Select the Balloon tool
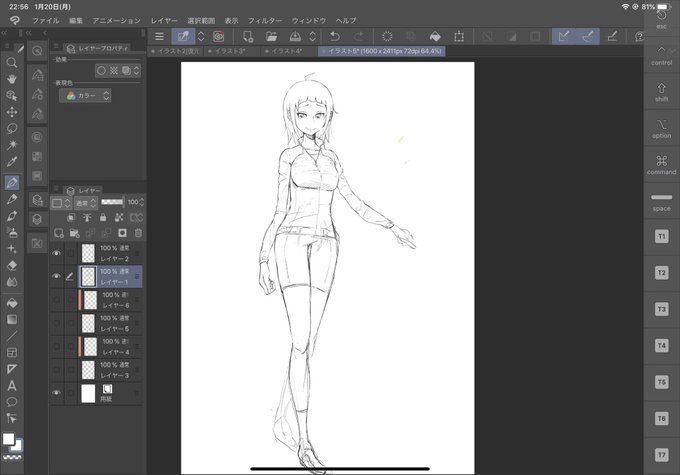680x475 pixels. (x=12, y=402)
